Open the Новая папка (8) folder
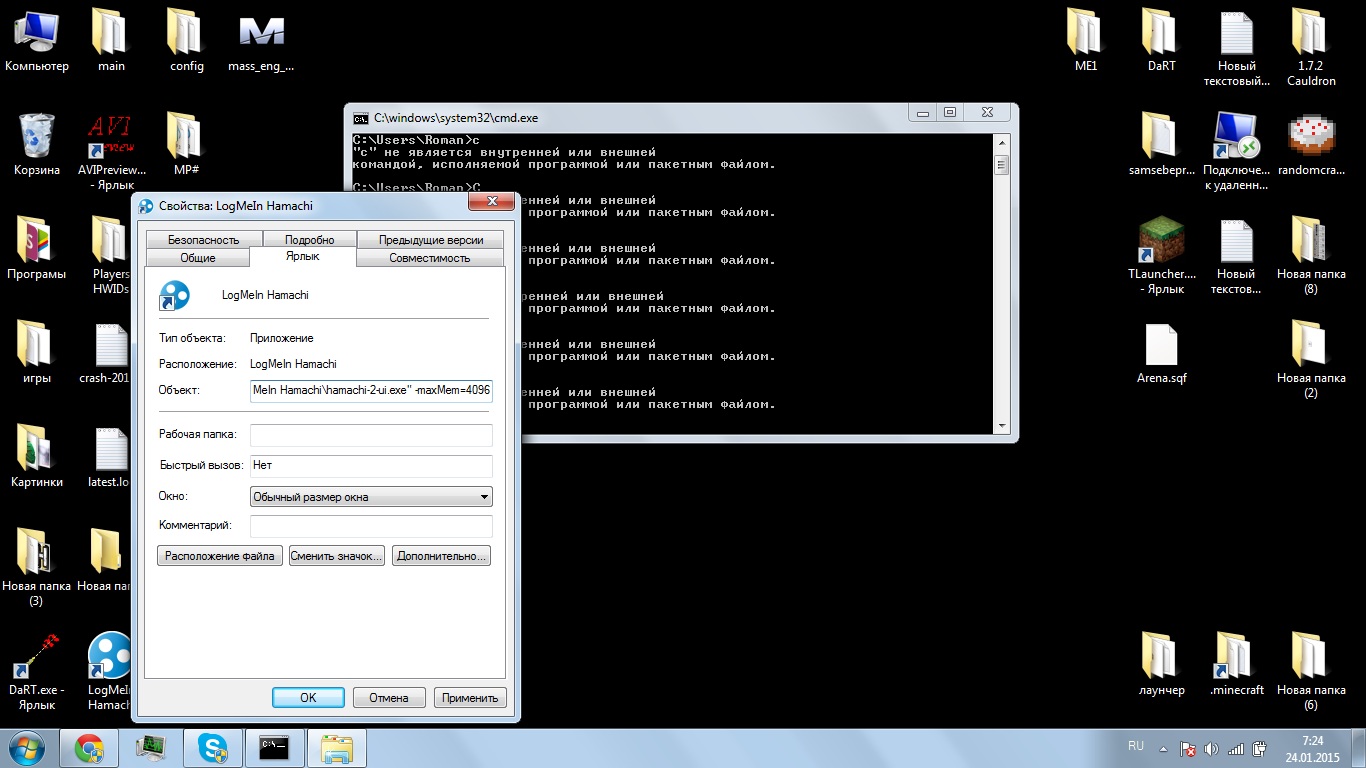 pyautogui.click(x=1311, y=254)
